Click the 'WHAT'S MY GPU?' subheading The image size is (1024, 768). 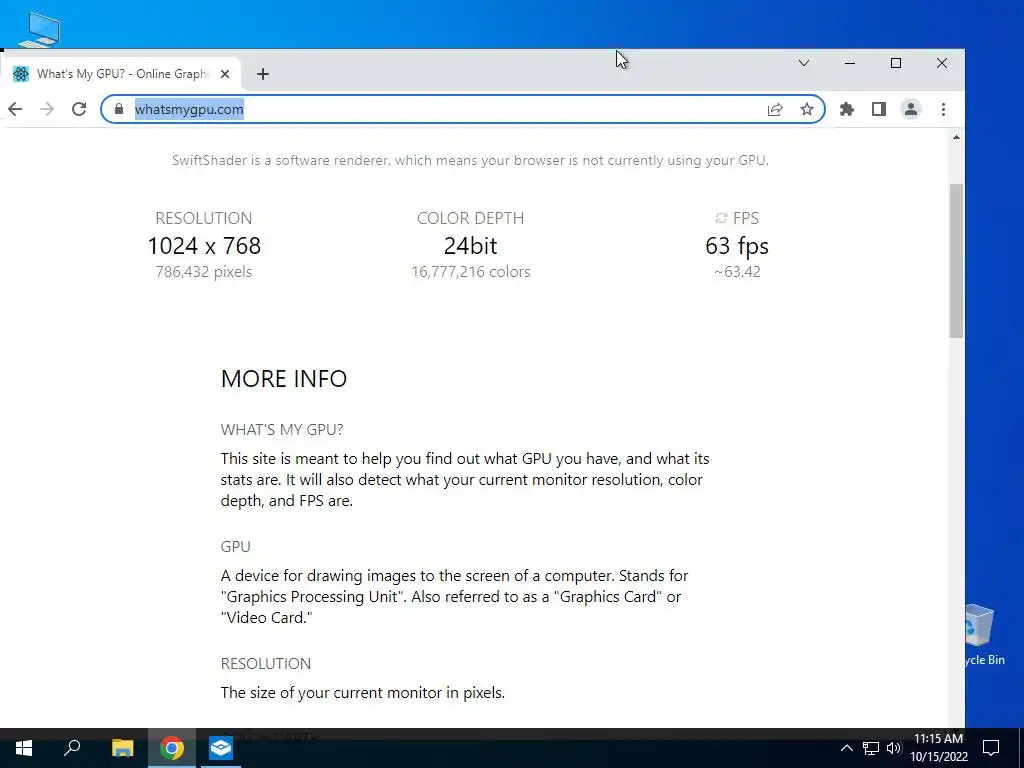click(282, 430)
